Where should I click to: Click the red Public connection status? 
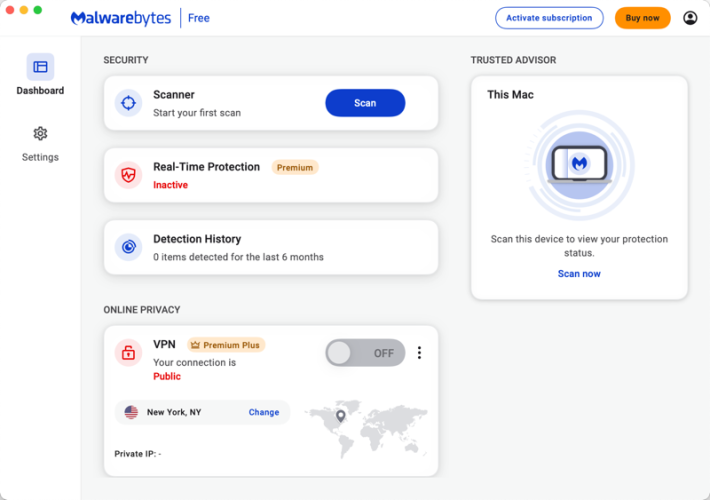[x=167, y=376]
